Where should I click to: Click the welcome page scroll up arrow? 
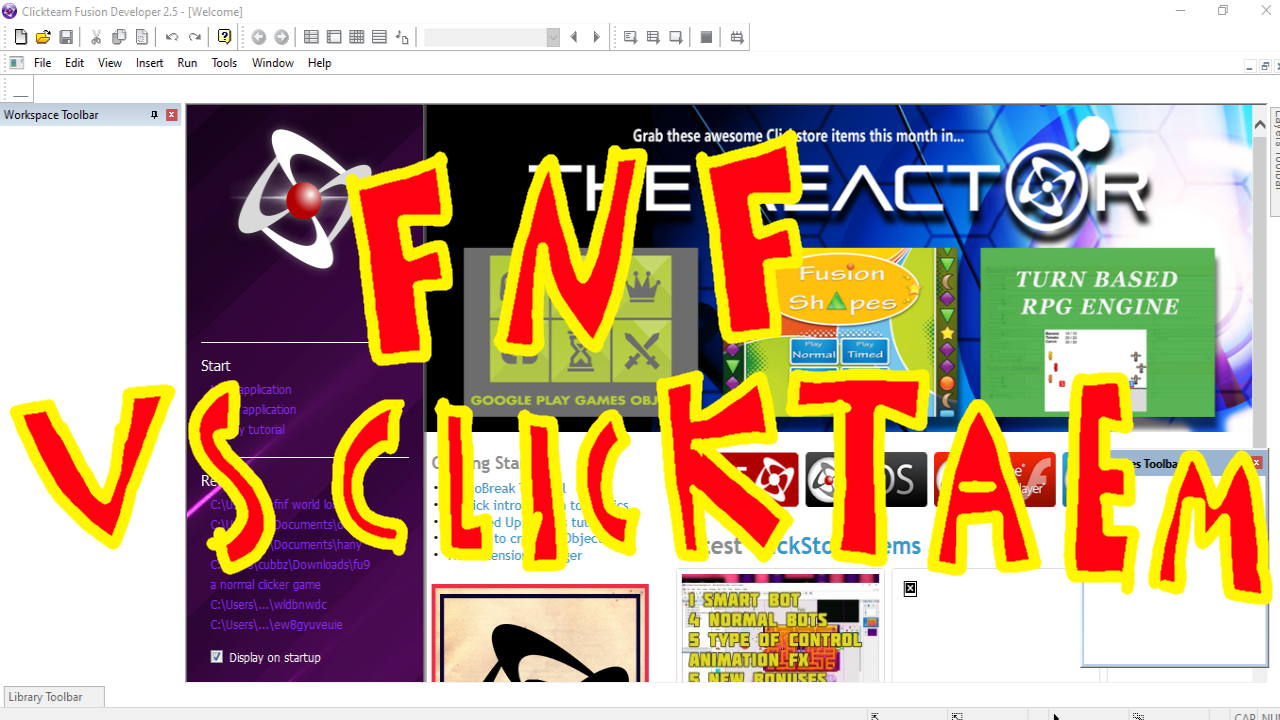click(x=1260, y=124)
